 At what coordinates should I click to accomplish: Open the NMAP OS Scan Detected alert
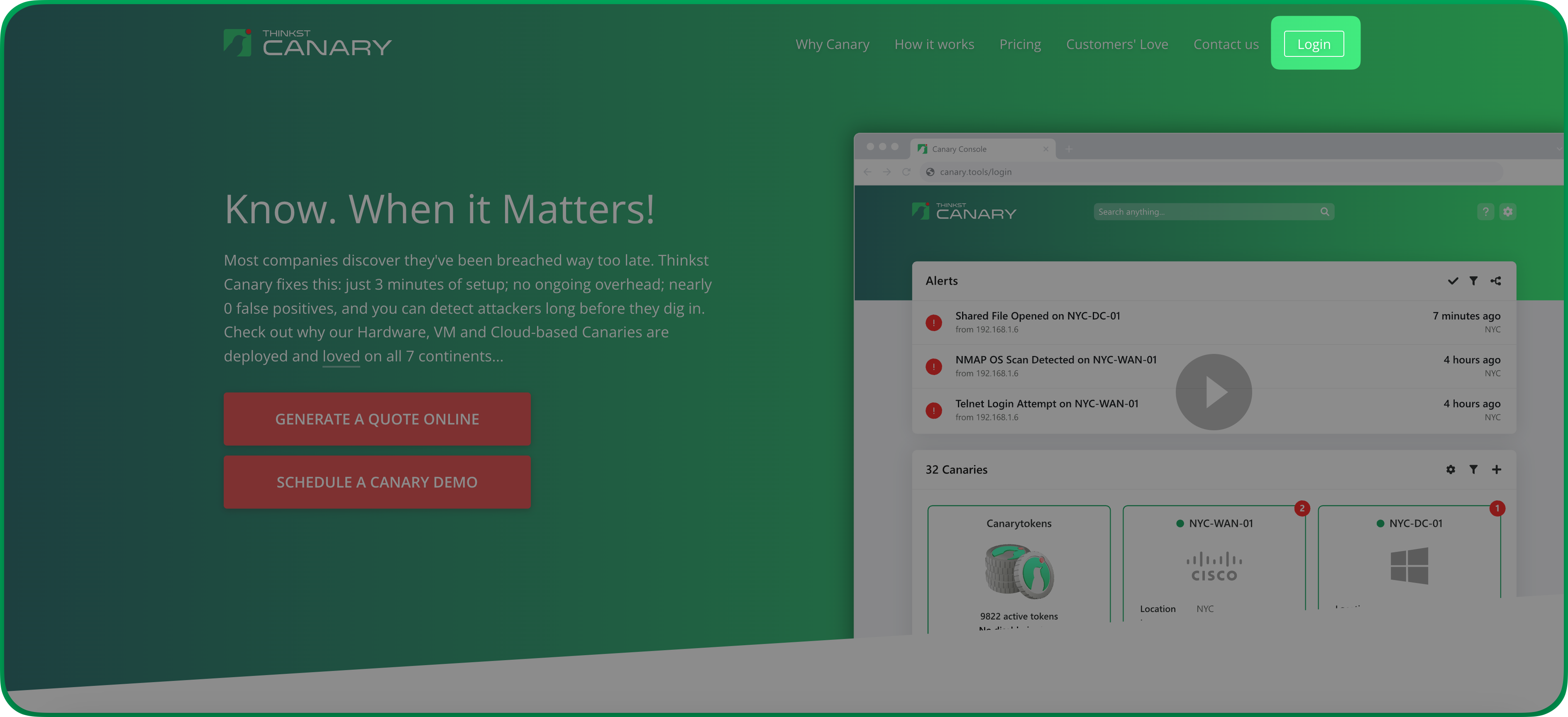coord(1213,366)
